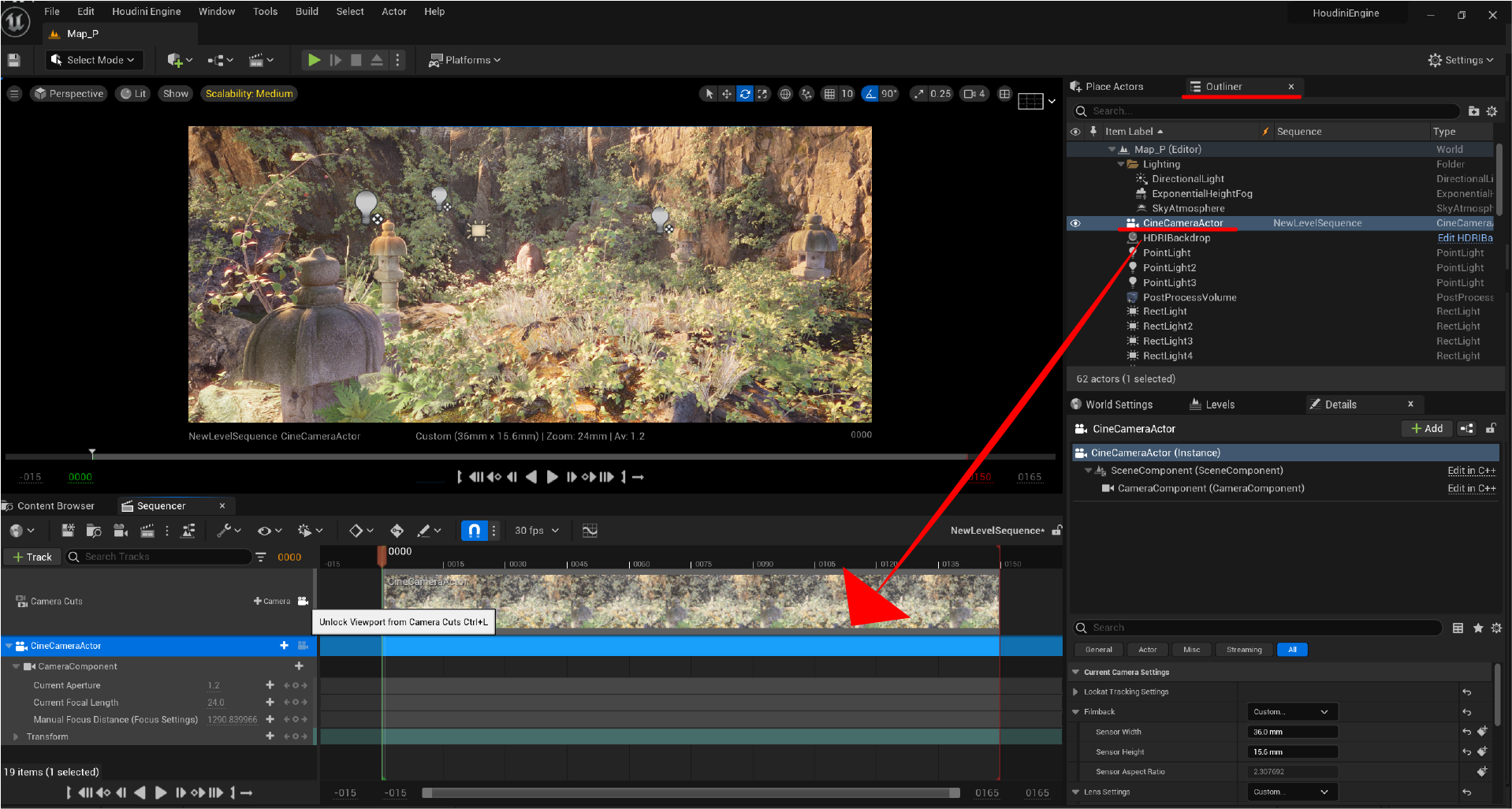Select the Rotate tool in the viewport toolbar
Viewport: 1512px width, 809px height.
pos(744,93)
